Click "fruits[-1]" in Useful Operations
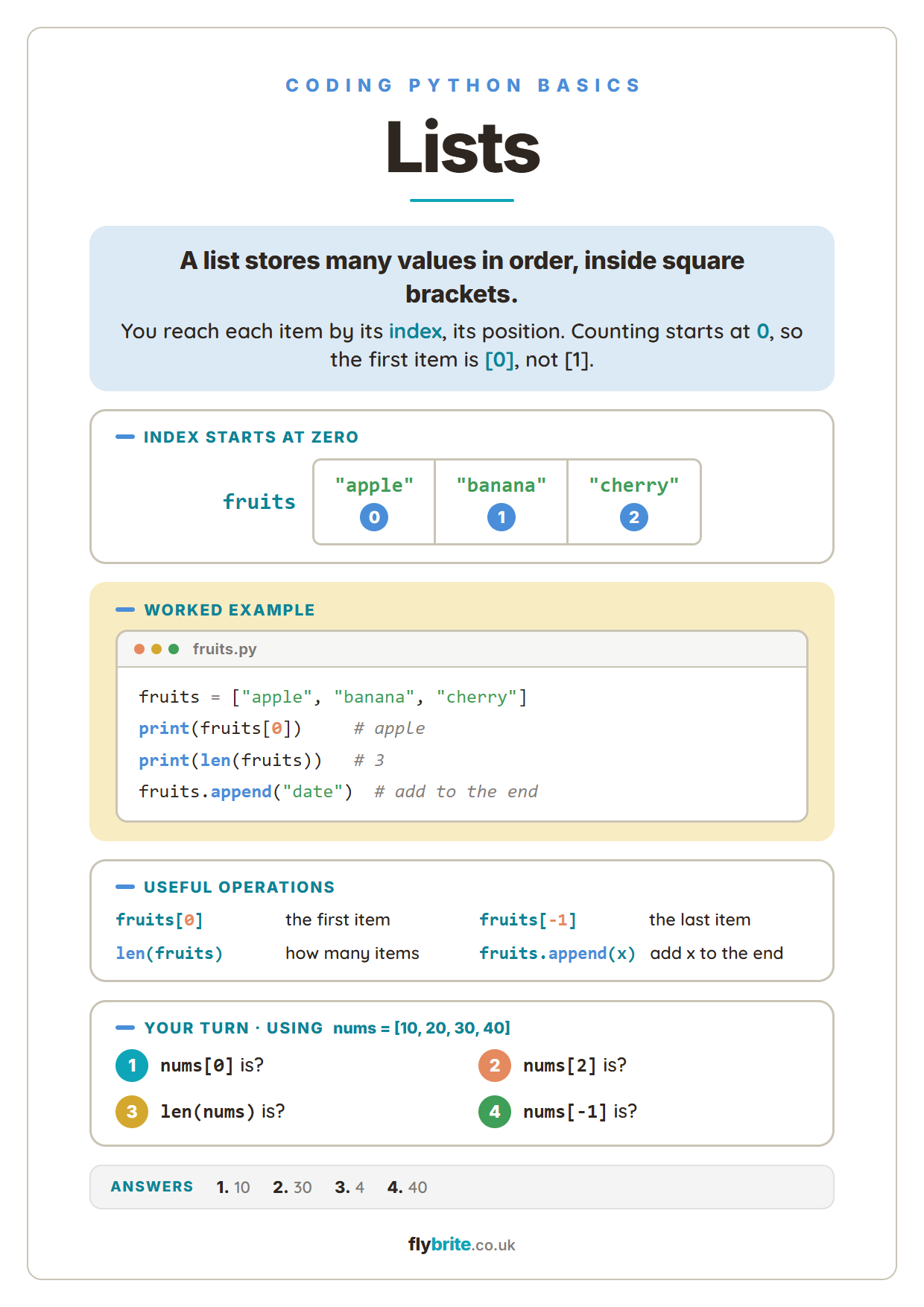 click(x=528, y=920)
